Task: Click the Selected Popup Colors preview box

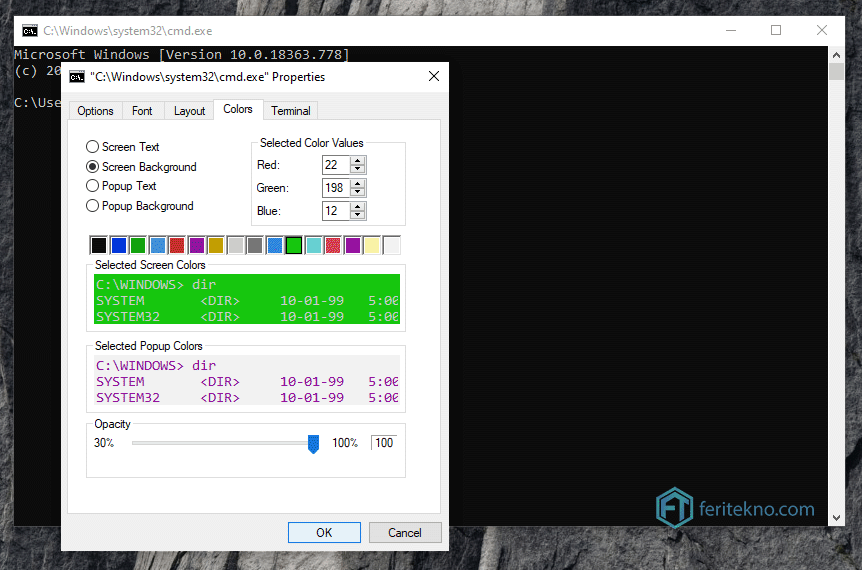Action: click(x=247, y=380)
